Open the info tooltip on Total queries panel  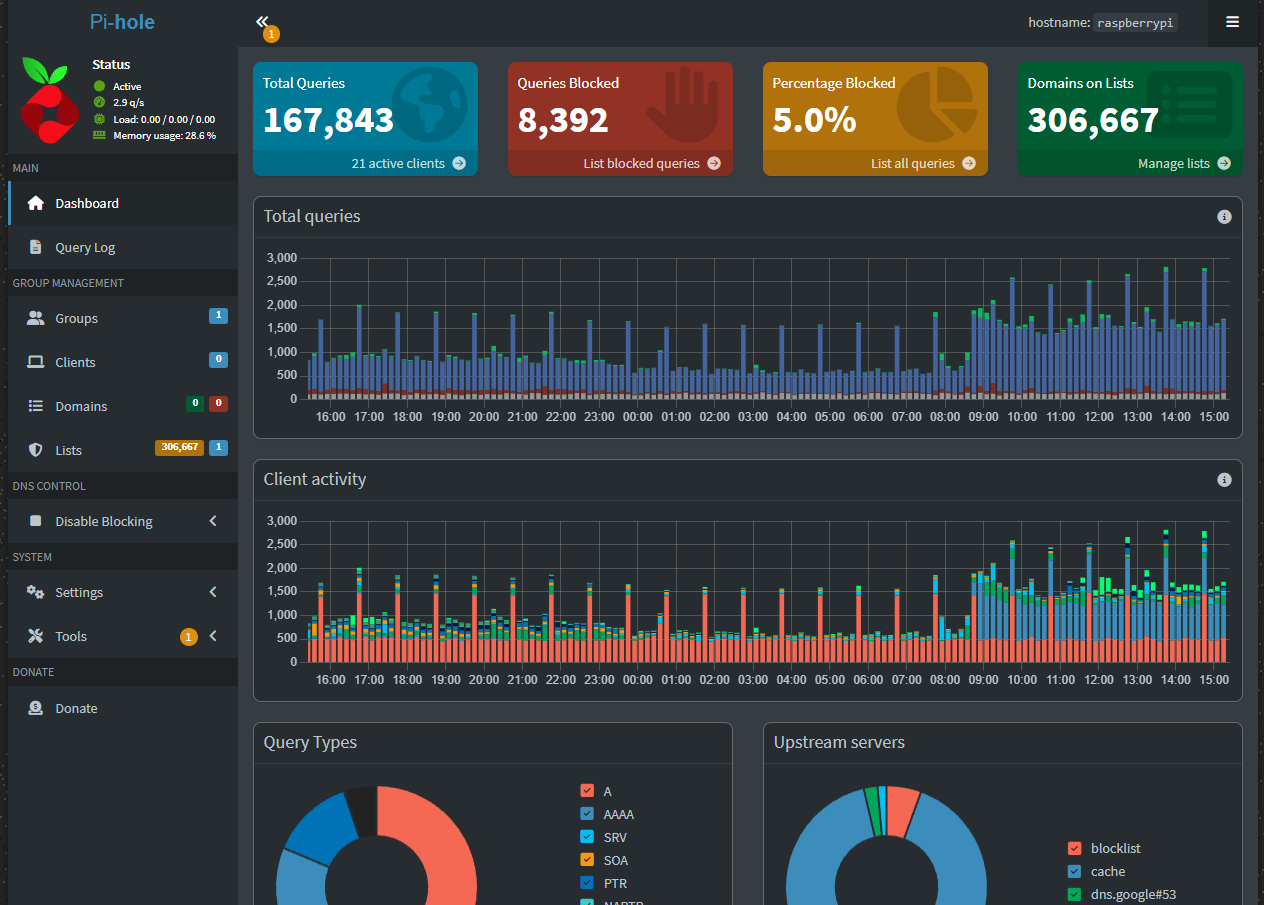1224,216
